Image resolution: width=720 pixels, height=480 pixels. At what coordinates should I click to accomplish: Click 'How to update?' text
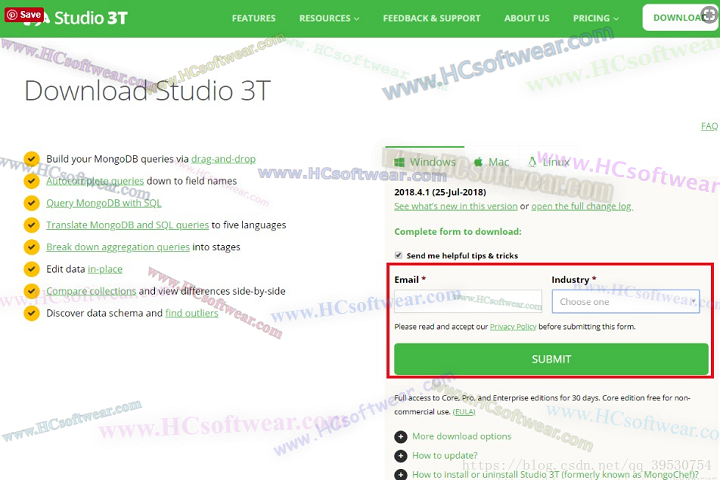444,456
